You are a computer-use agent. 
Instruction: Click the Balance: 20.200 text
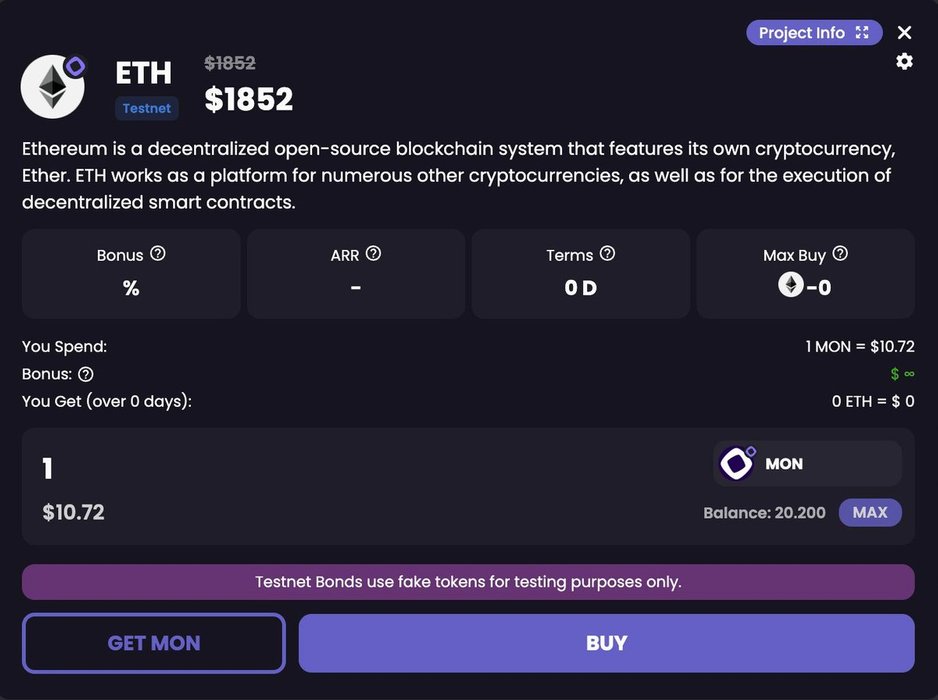(764, 513)
